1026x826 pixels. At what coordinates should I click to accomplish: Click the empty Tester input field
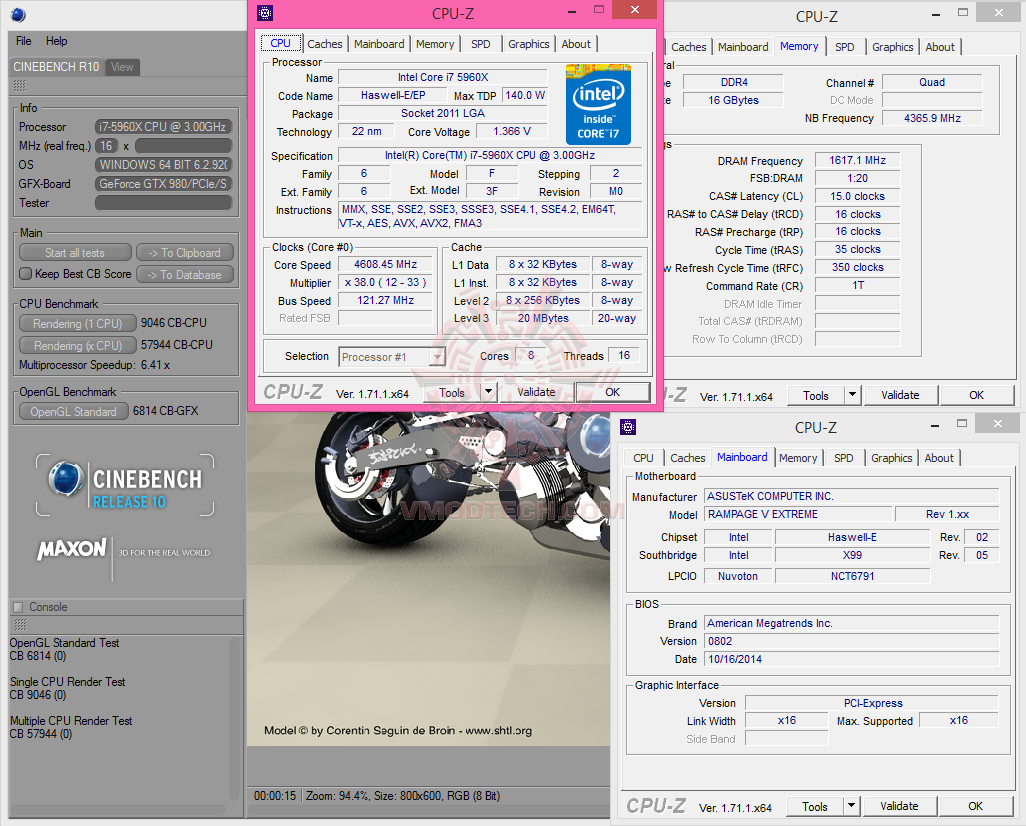163,203
